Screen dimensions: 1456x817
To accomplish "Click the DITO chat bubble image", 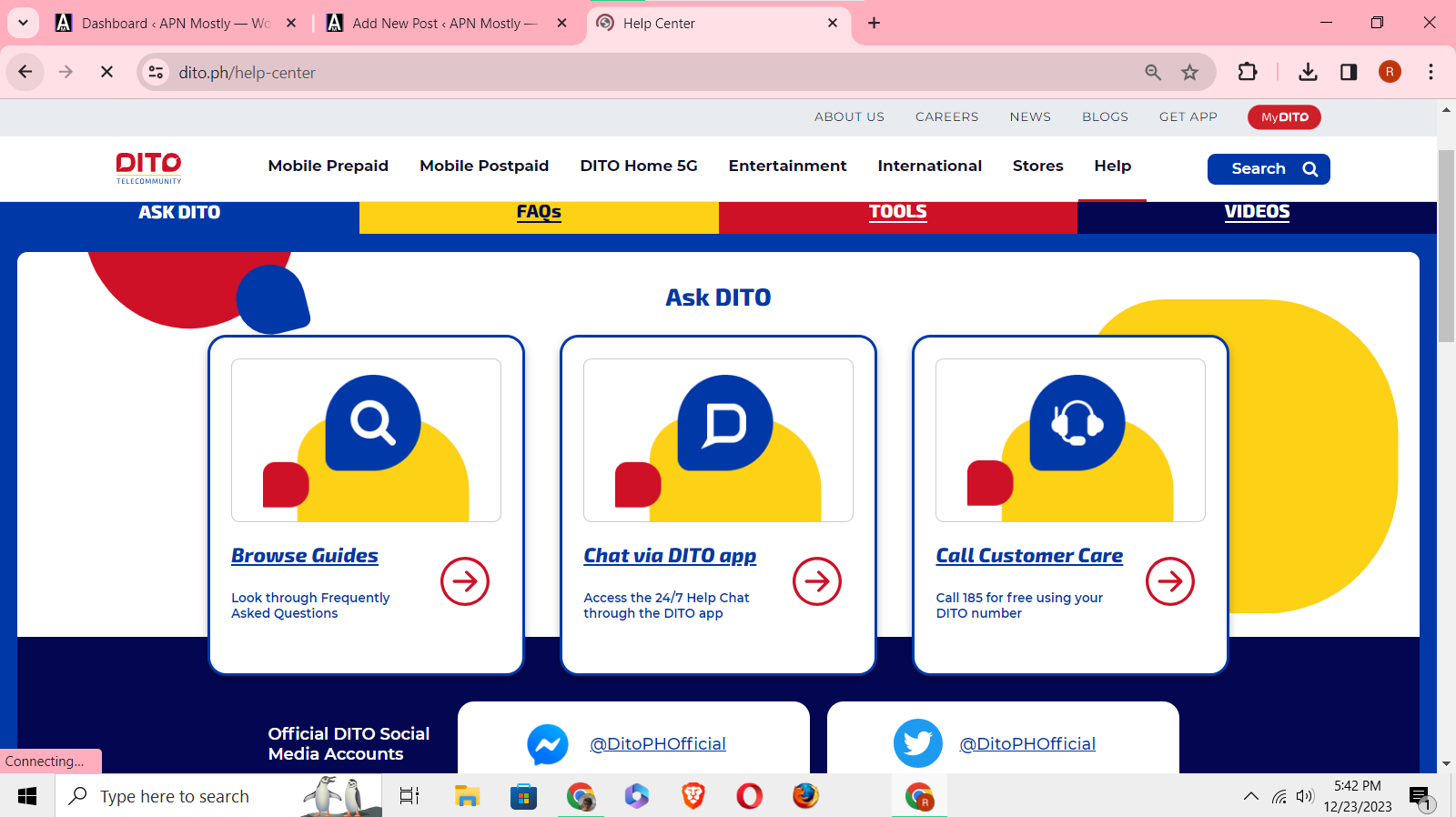I will [718, 440].
